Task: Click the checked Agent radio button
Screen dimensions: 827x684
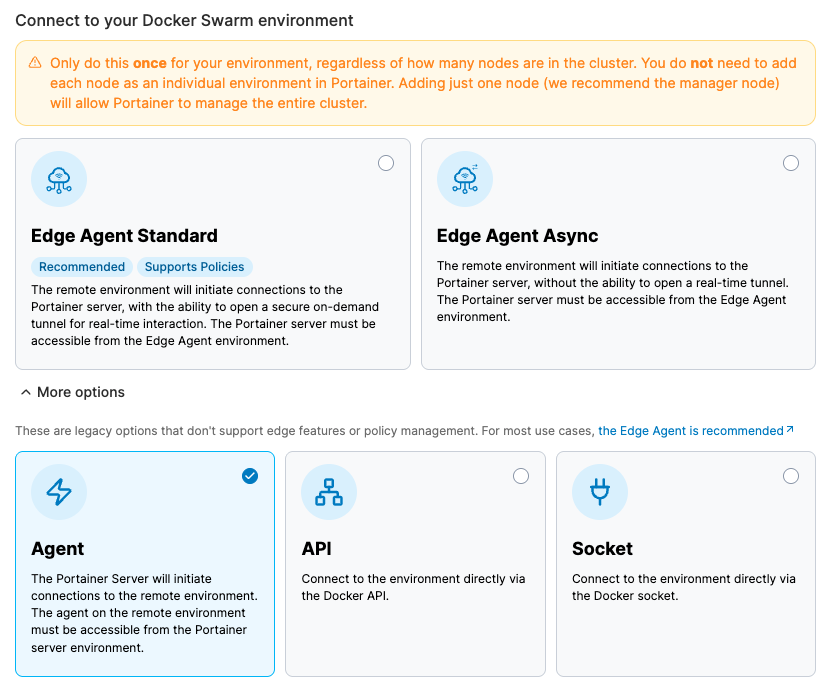Action: pos(250,476)
